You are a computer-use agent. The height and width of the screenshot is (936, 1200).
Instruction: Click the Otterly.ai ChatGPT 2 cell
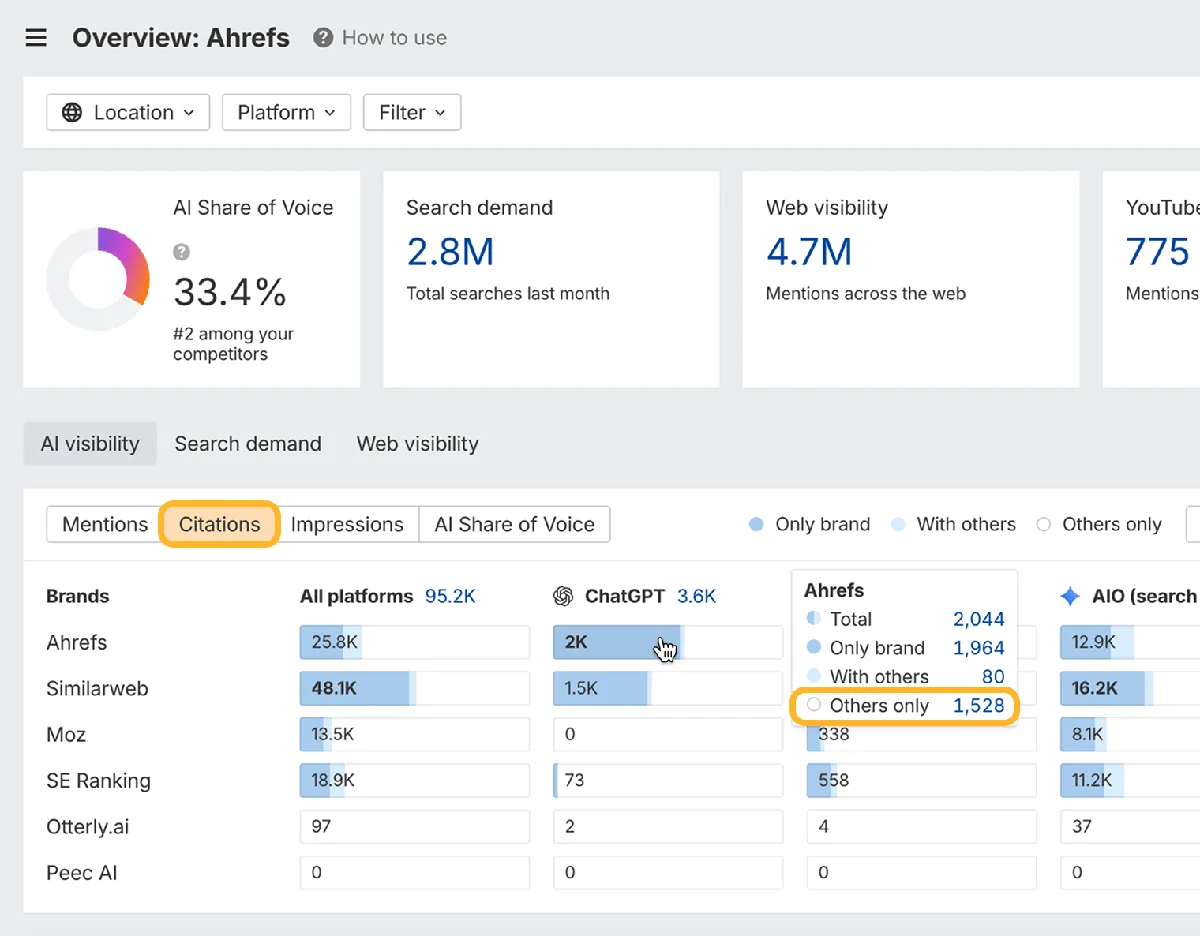click(668, 826)
